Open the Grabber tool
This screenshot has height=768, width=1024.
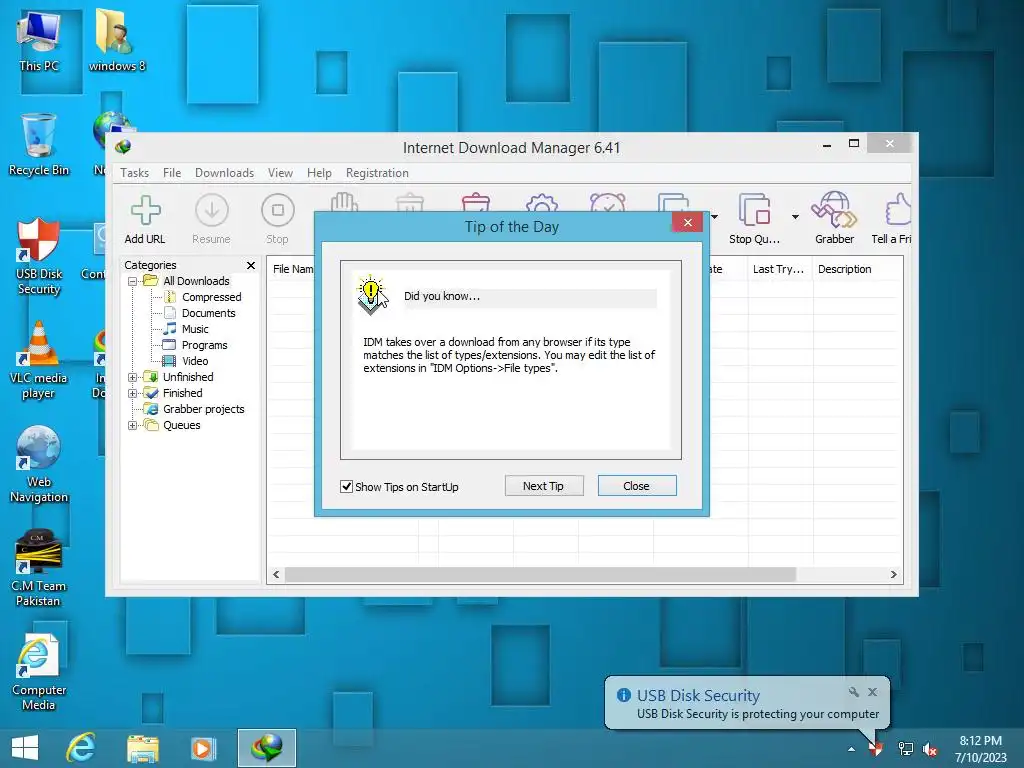pos(834,220)
